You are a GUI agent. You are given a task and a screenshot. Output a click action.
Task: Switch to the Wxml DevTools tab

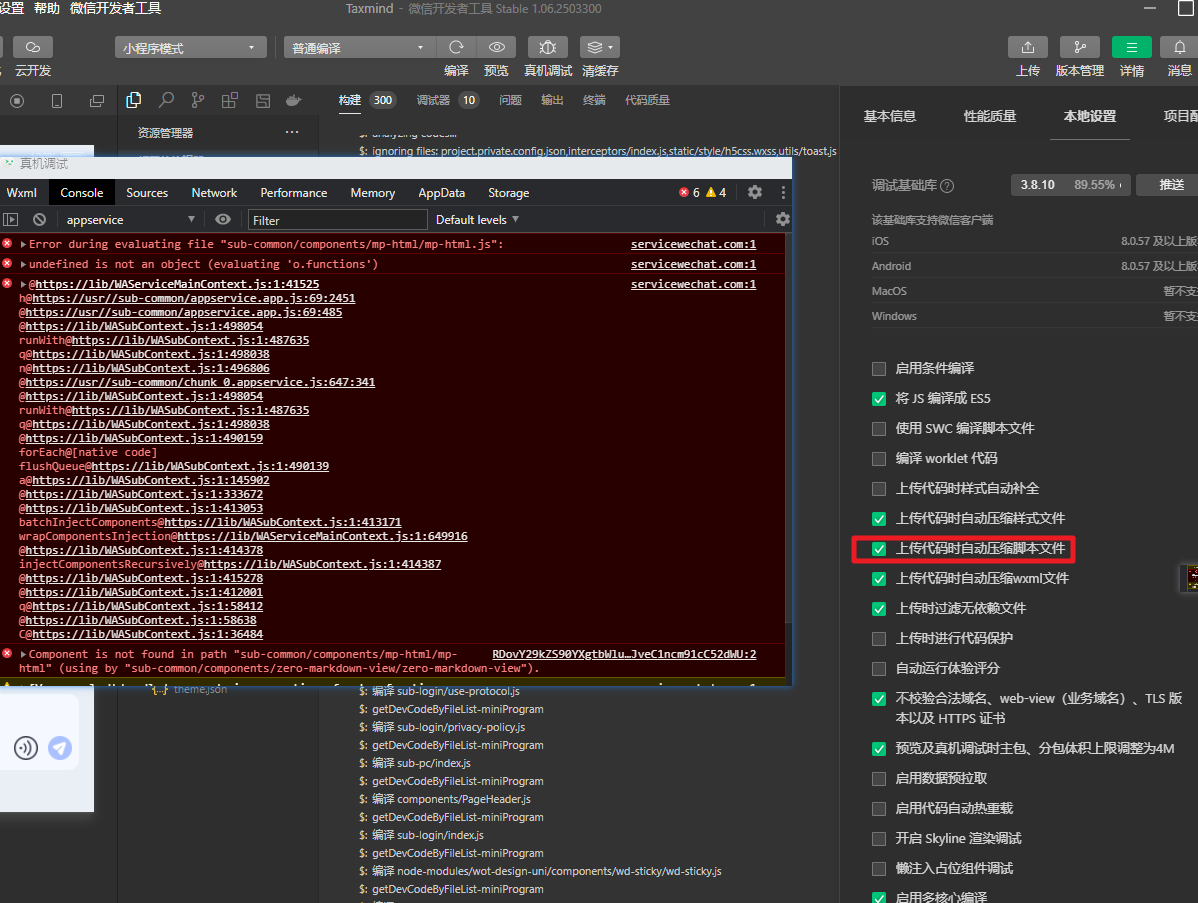pyautogui.click(x=21, y=193)
